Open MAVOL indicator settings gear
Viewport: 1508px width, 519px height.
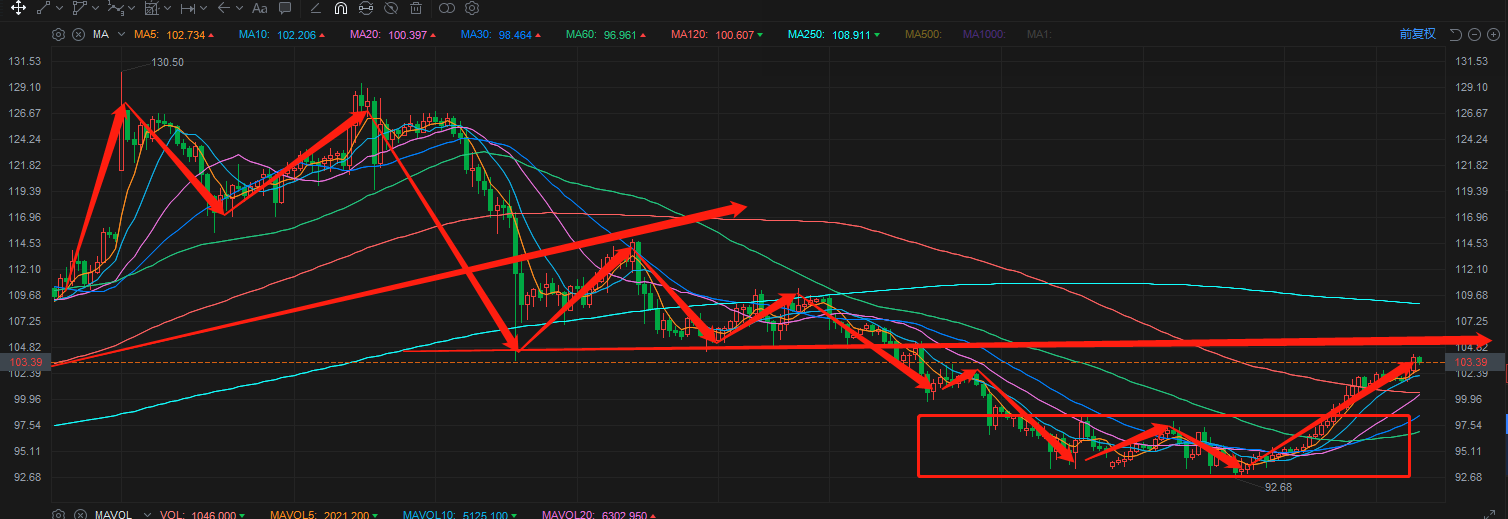coord(59,515)
